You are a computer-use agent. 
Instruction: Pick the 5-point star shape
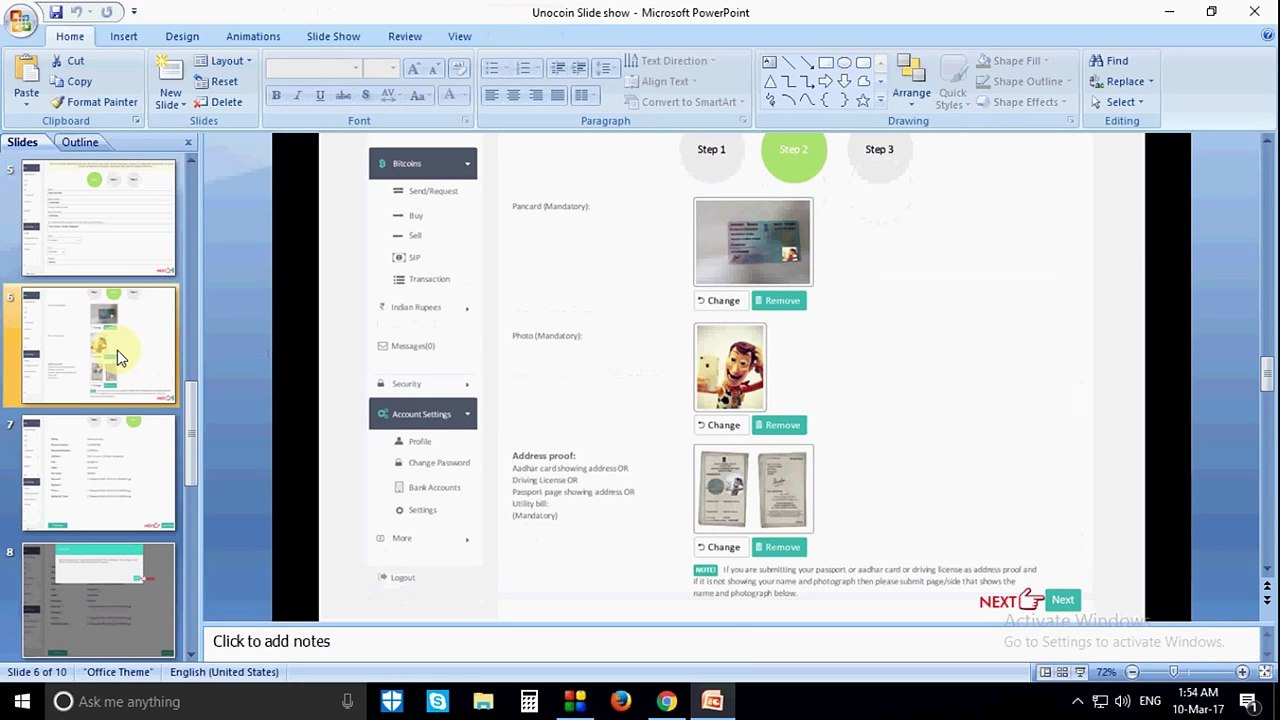click(863, 101)
